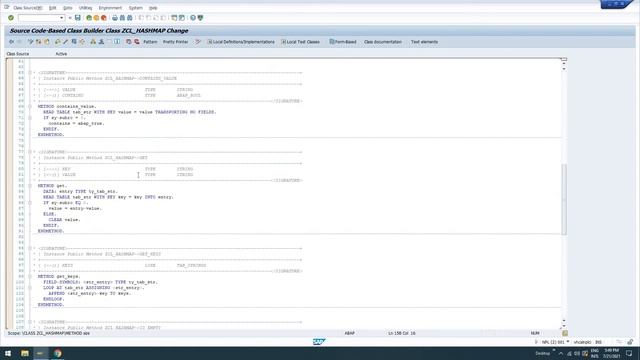Click the Class documentation button
The image size is (640, 360).
(x=383, y=42)
